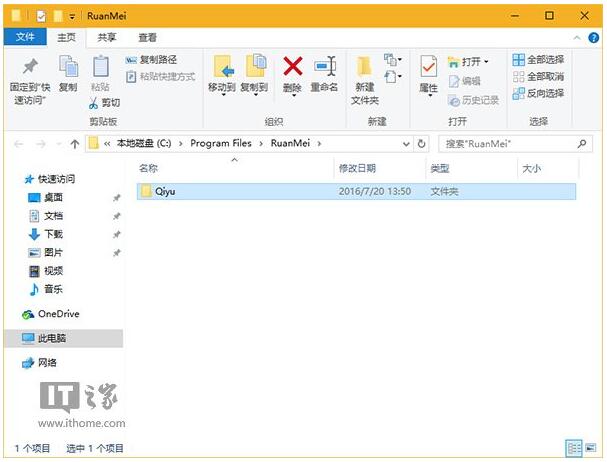Open Network (网络) in sidebar
The width and height of the screenshot is (607, 462).
coord(39,363)
